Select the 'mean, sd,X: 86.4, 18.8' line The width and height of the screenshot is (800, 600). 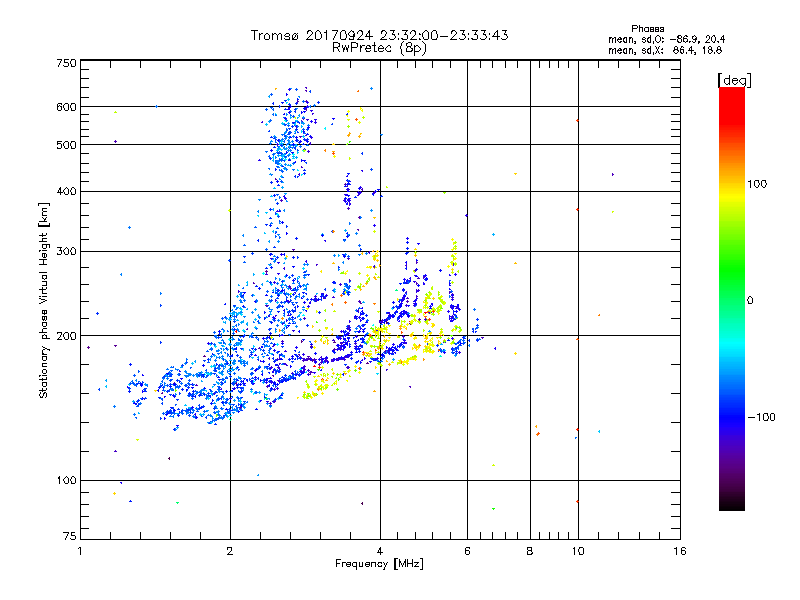pos(665,50)
